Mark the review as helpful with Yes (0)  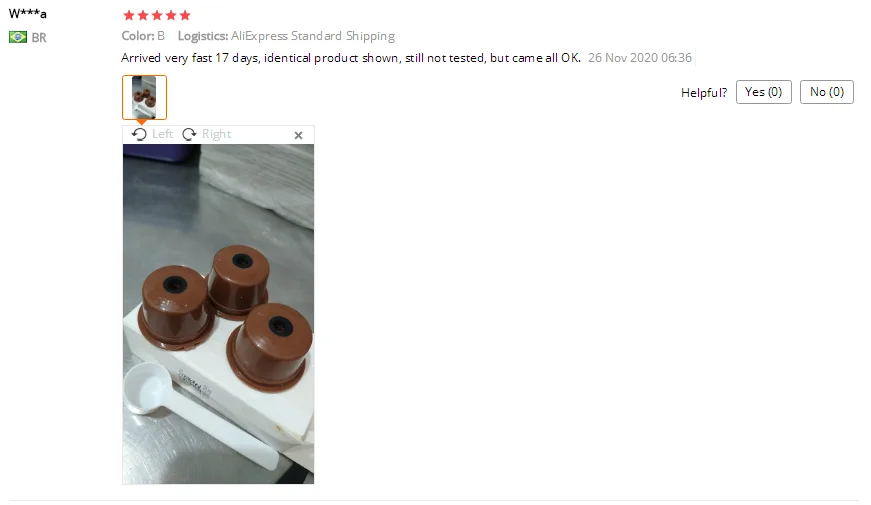pyautogui.click(x=763, y=92)
